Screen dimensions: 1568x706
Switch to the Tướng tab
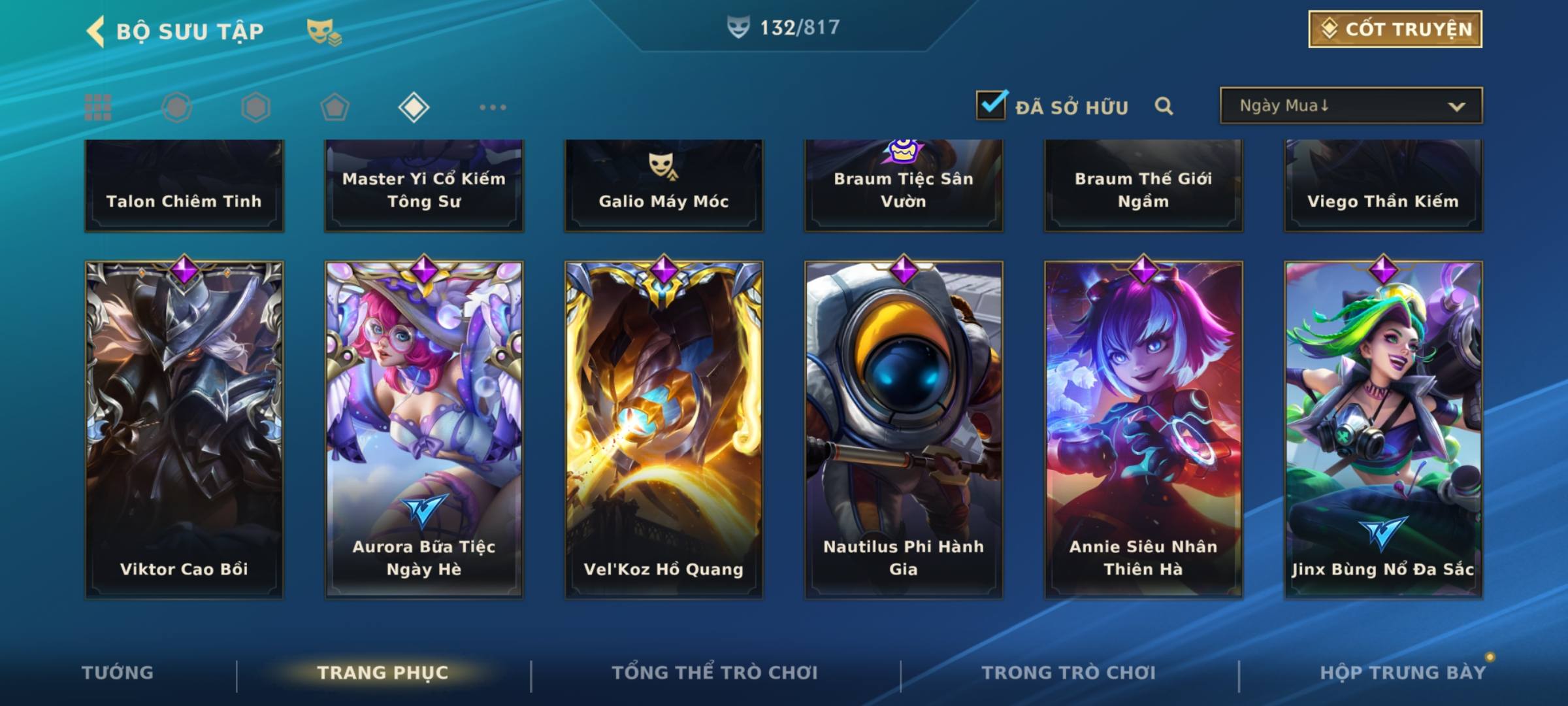point(118,673)
